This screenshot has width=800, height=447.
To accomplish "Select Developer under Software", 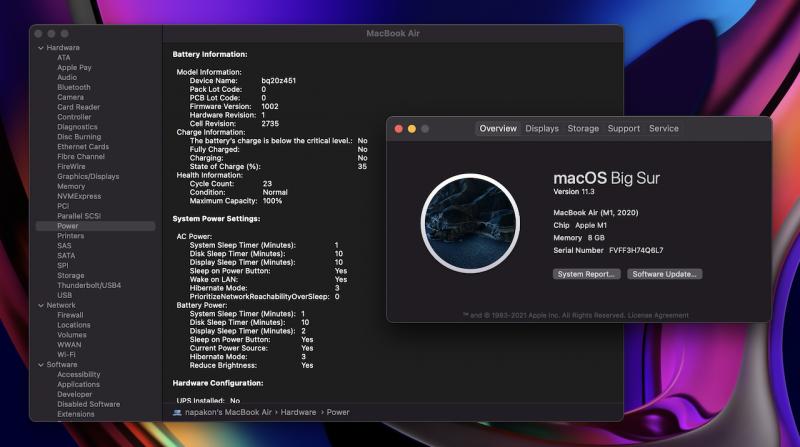I will (74, 394).
